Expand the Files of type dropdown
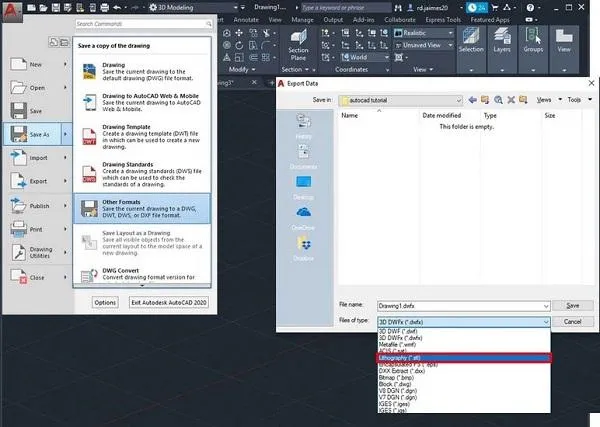The height and width of the screenshot is (427, 600). coord(545,321)
